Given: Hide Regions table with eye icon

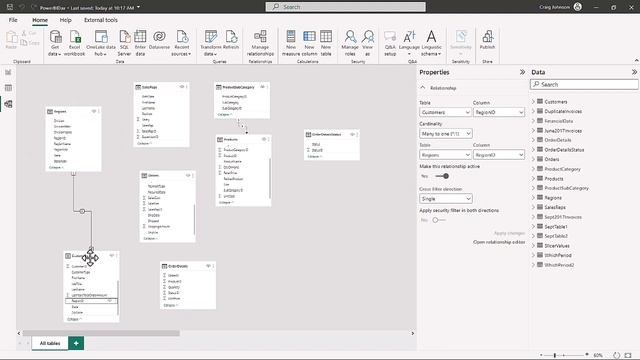Looking at the screenshot, I should click(x=94, y=111).
